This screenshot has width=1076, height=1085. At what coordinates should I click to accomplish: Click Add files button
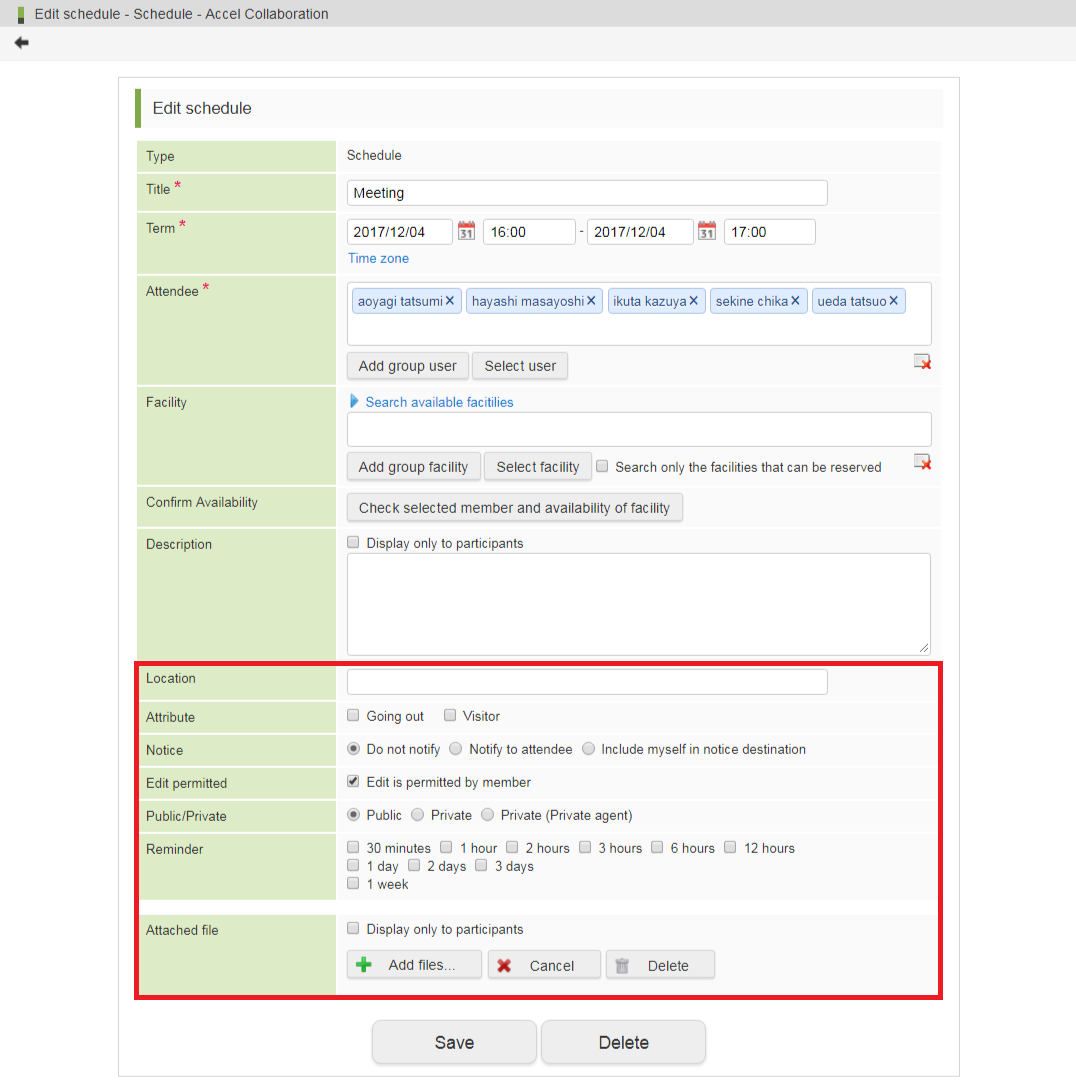414,965
